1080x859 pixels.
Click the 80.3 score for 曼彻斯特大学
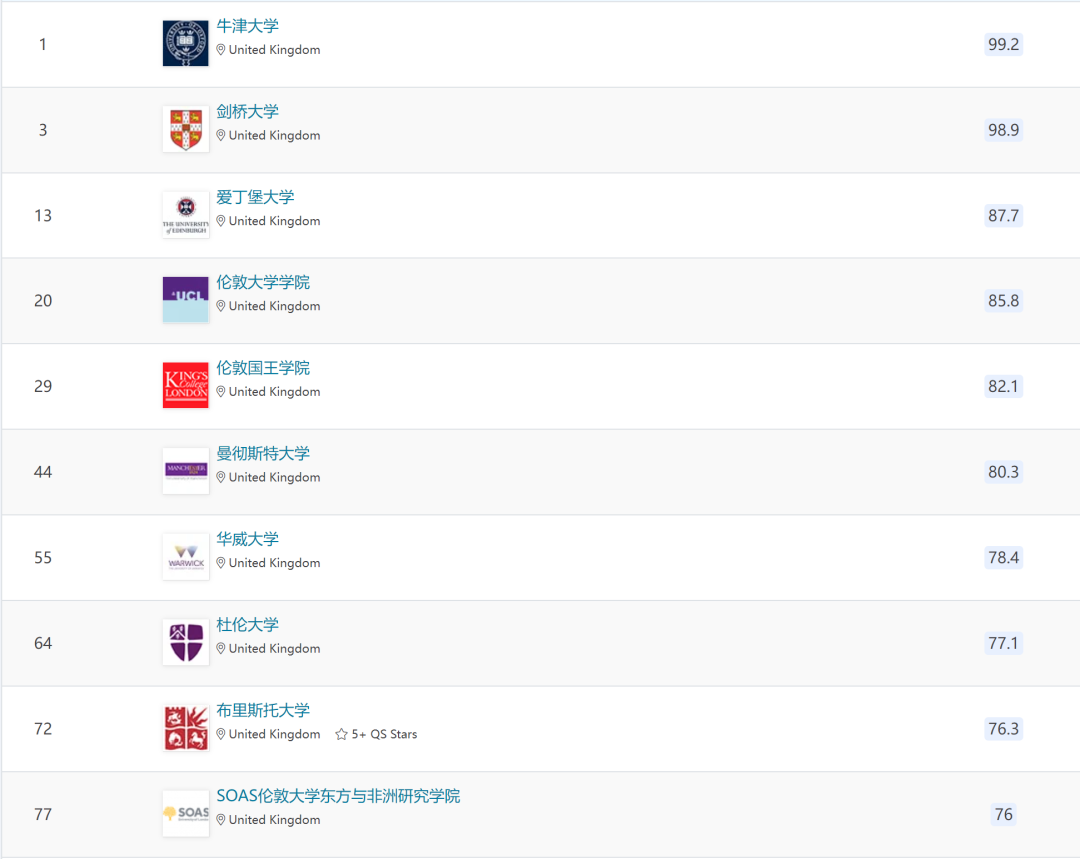pyautogui.click(x=1003, y=472)
